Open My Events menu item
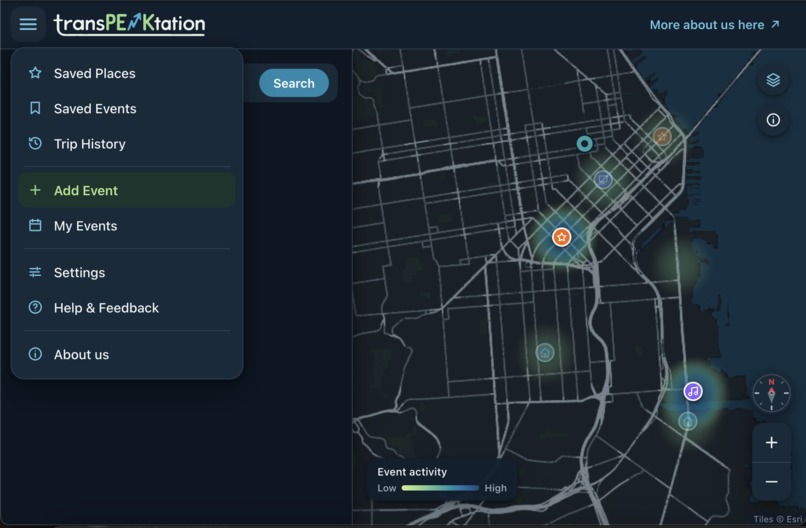The height and width of the screenshot is (528, 806). click(x=127, y=226)
